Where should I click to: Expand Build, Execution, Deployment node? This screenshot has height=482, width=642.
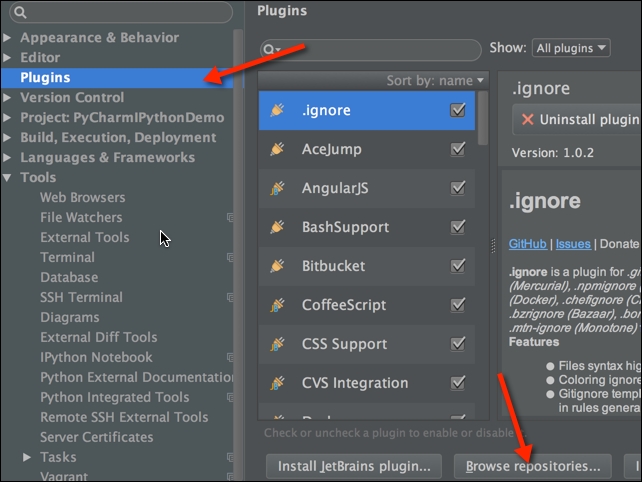[7, 138]
